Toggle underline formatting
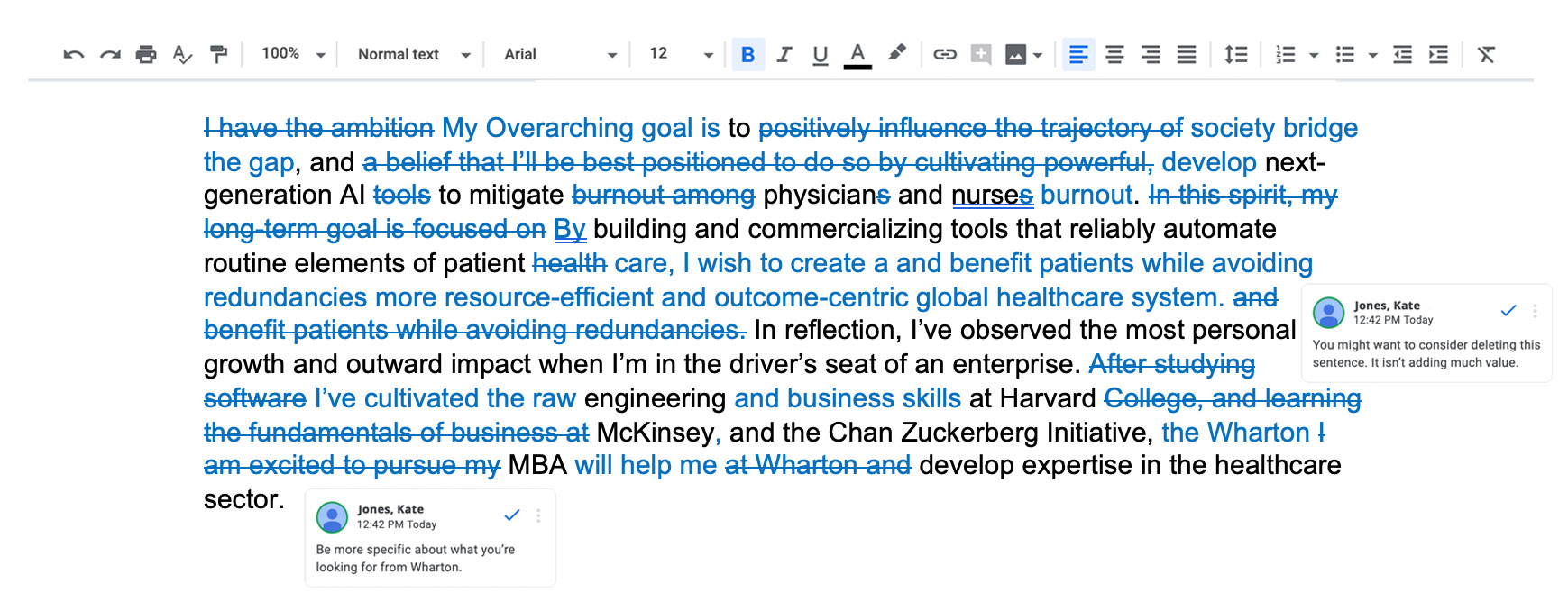 pyautogui.click(x=821, y=55)
